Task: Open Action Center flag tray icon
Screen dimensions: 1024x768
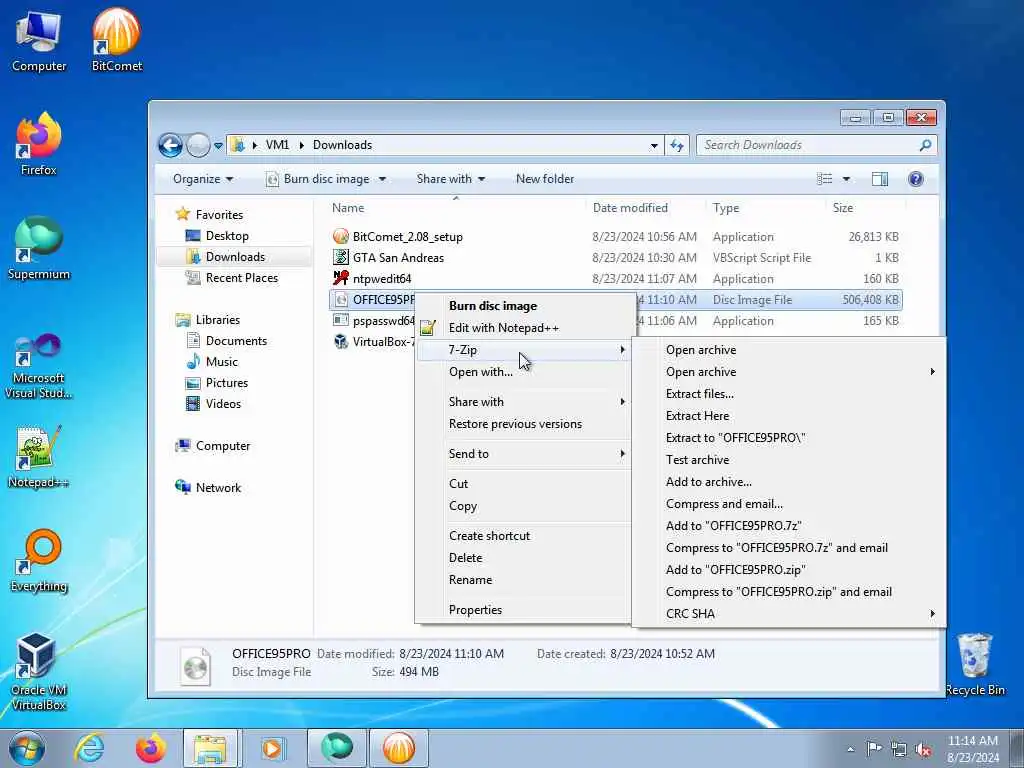Action: pos(874,748)
